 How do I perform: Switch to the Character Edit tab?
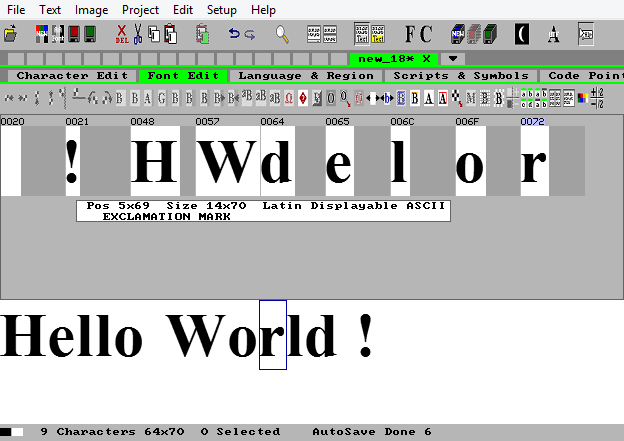72,76
